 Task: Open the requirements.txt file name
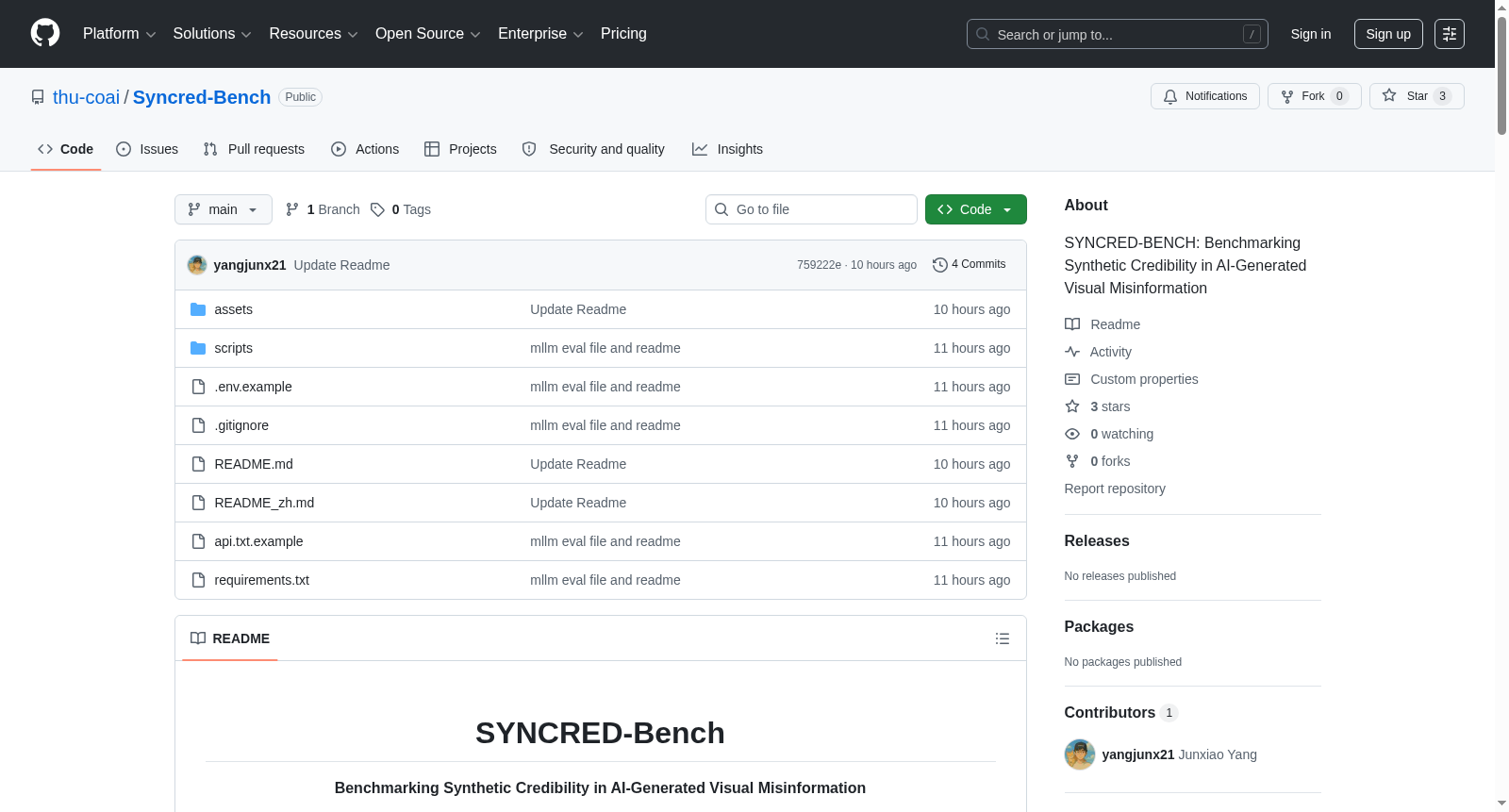coord(262,580)
